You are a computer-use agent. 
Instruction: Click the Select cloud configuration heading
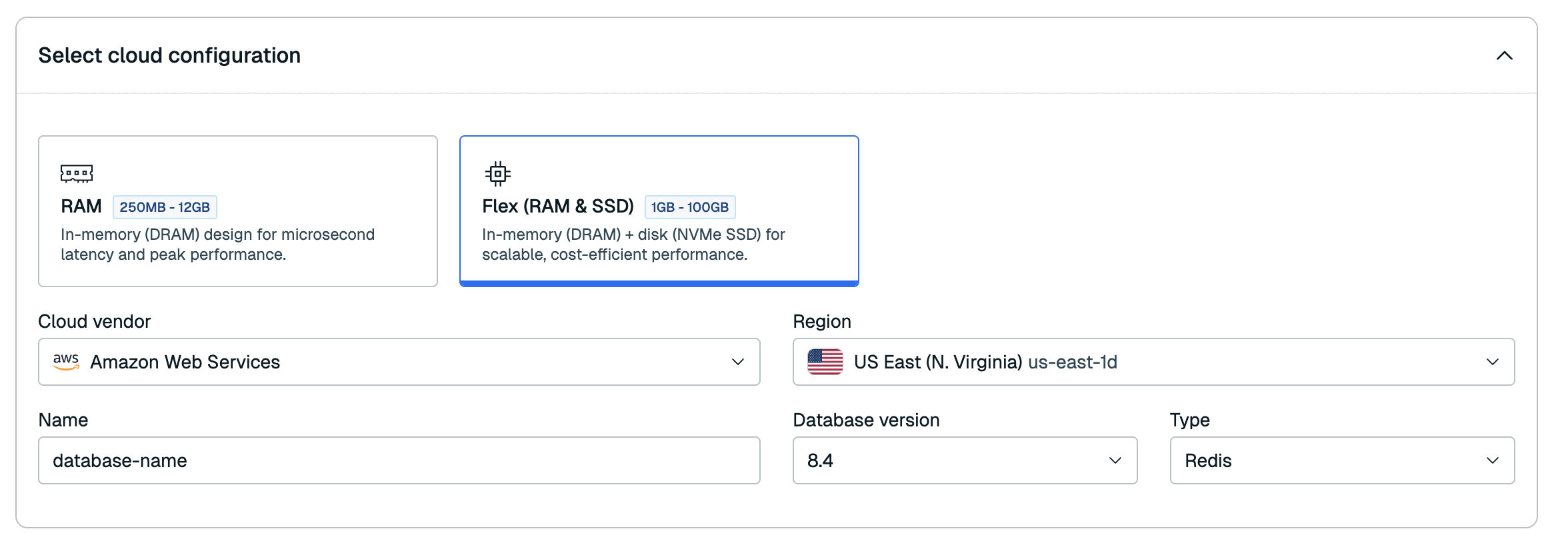click(x=169, y=55)
